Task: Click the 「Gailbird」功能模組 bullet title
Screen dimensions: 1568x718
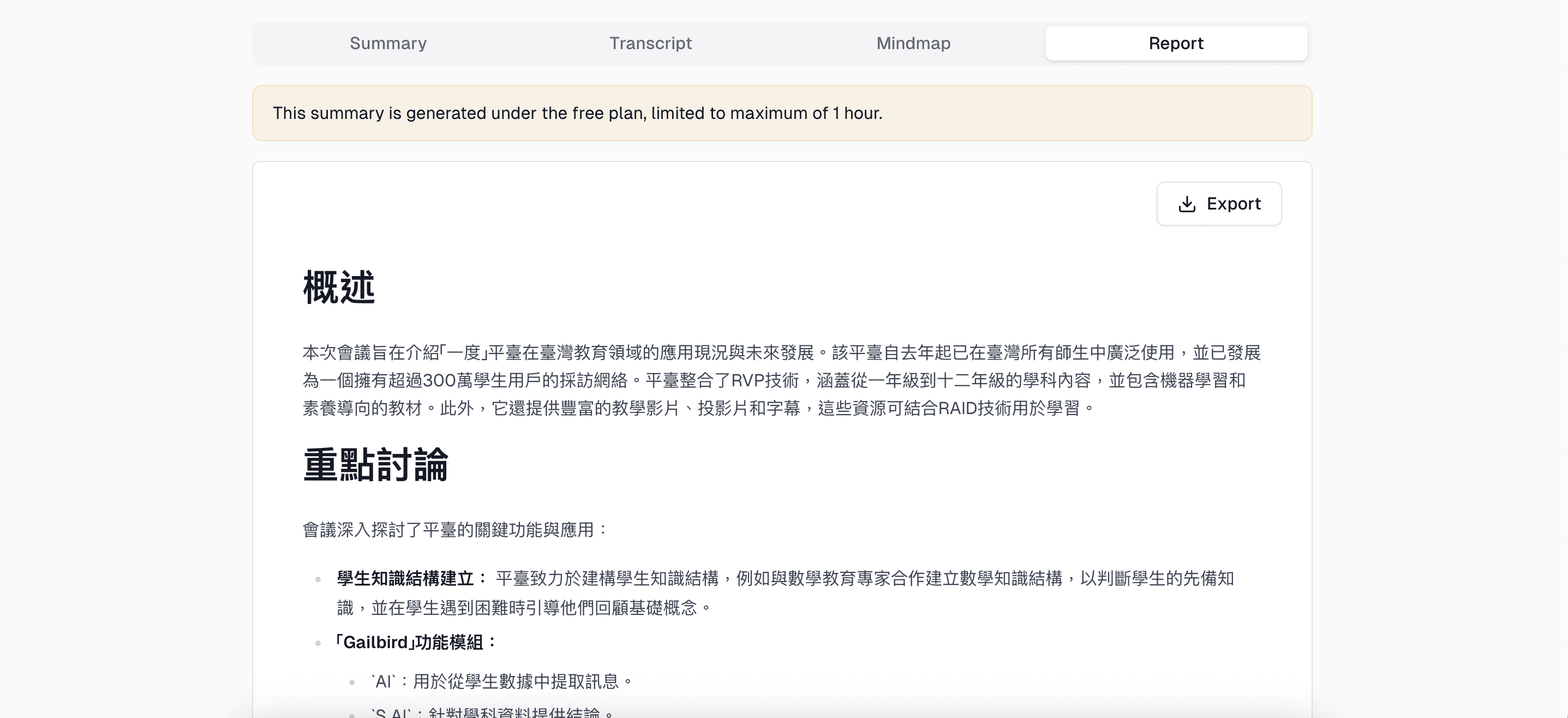Action: pyautogui.click(x=416, y=643)
